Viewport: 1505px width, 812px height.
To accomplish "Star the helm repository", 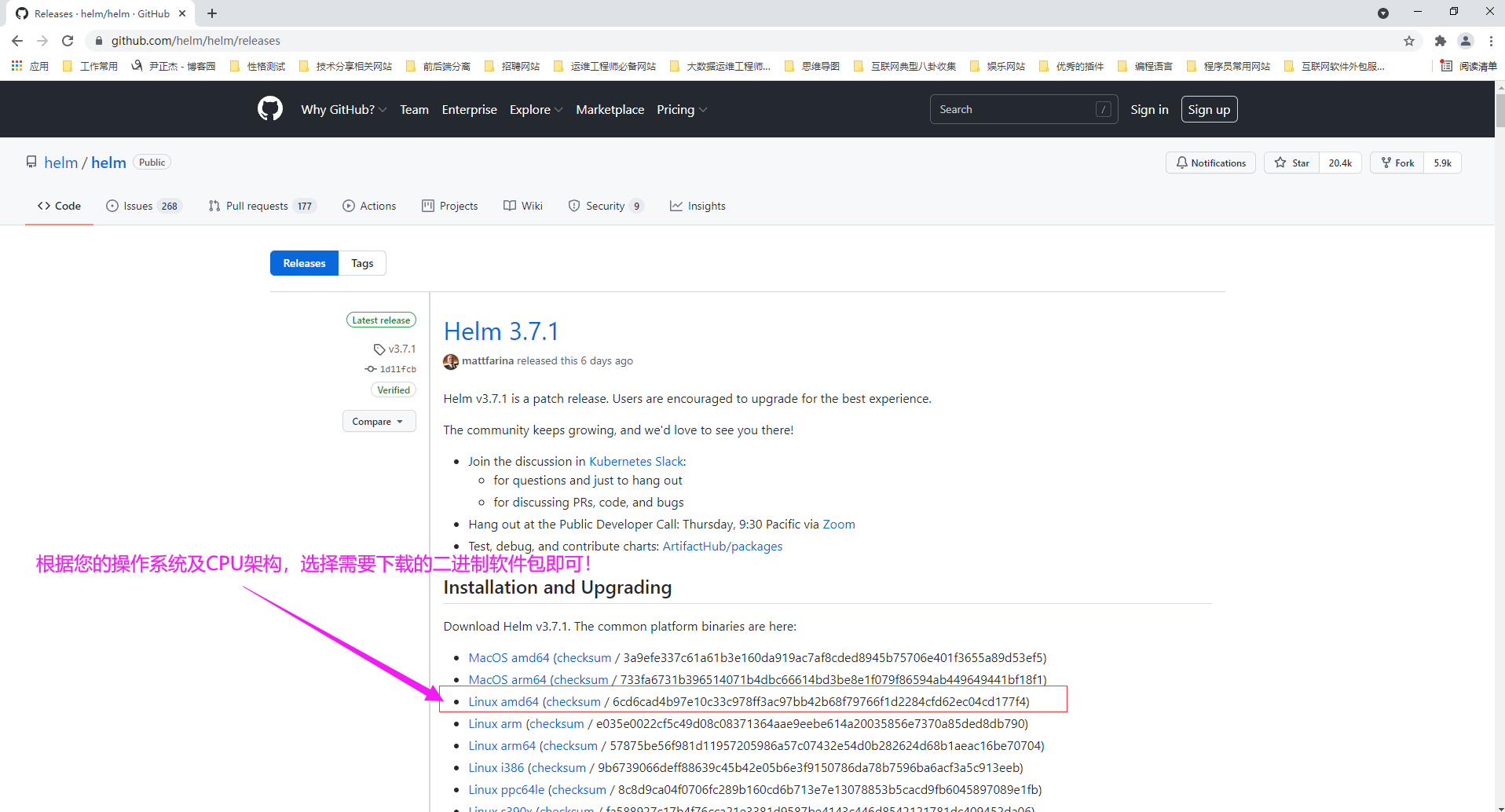I will (1292, 163).
